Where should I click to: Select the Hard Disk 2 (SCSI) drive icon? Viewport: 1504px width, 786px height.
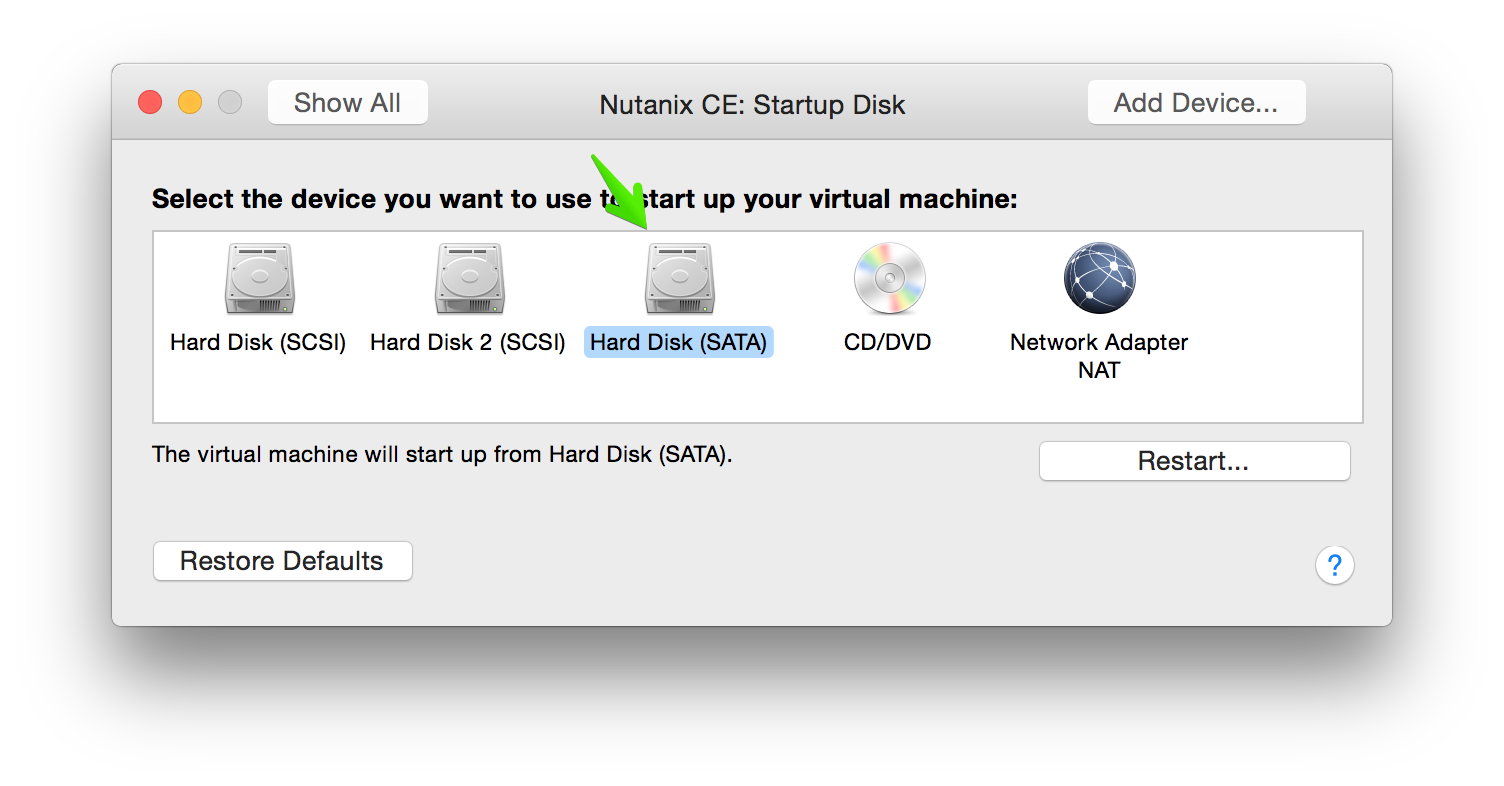click(469, 279)
